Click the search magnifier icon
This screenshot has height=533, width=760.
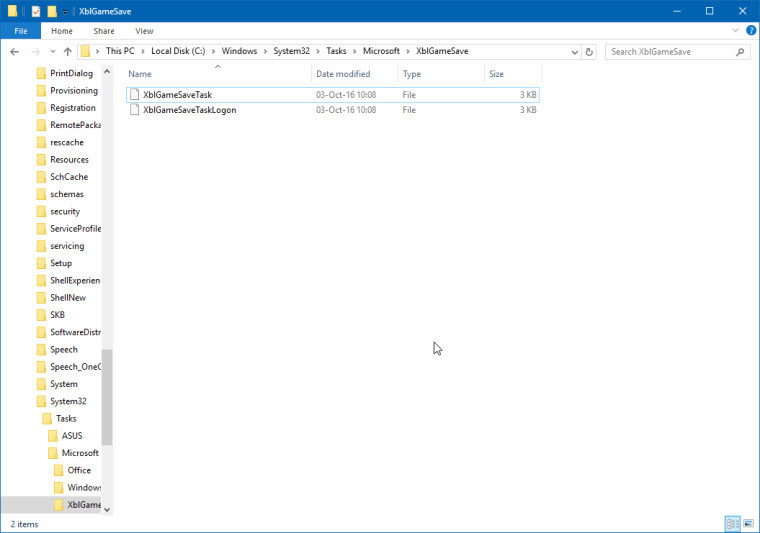pyautogui.click(x=740, y=52)
